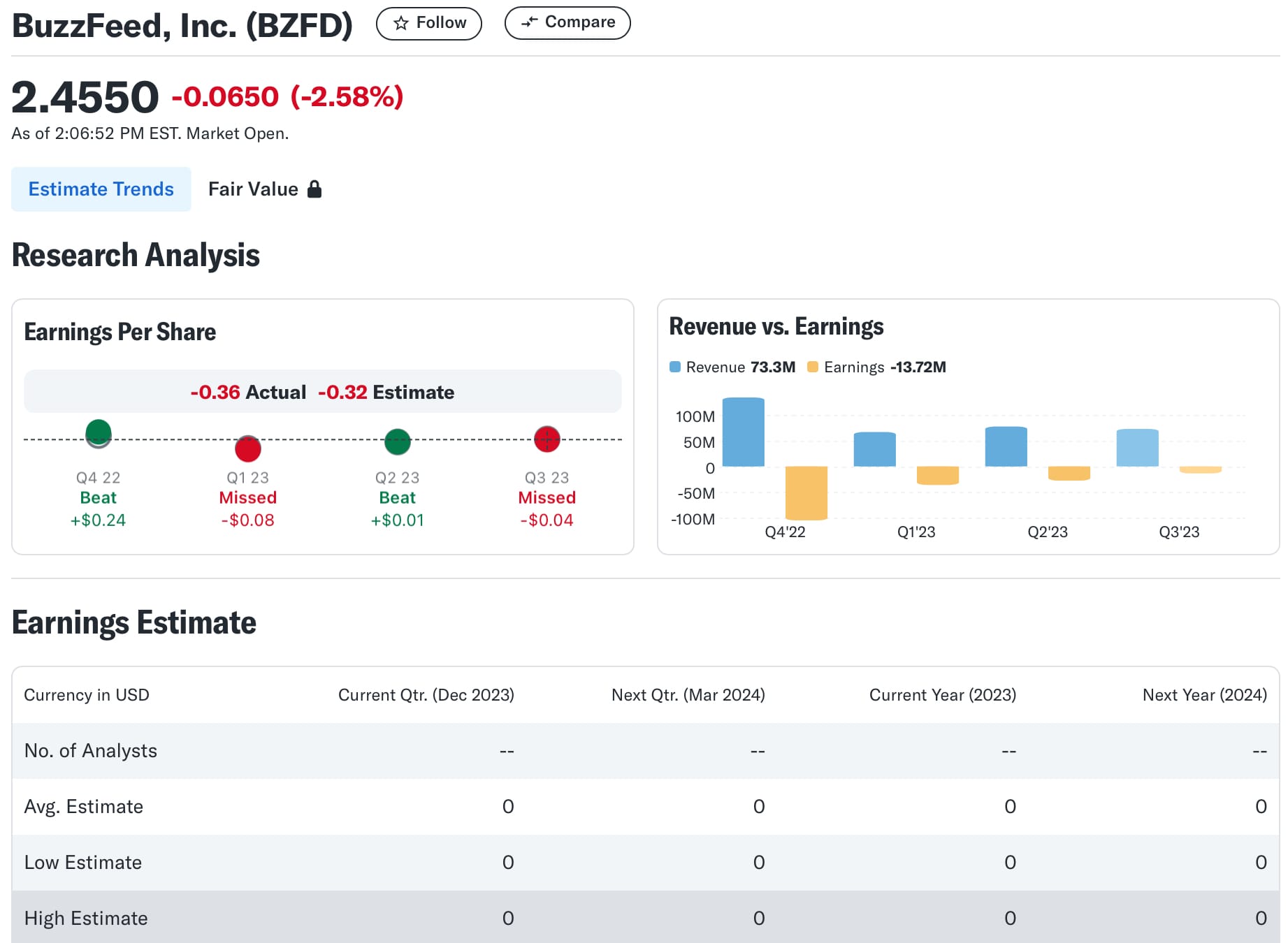
Task: Click the star icon in Follow button
Action: (x=401, y=23)
